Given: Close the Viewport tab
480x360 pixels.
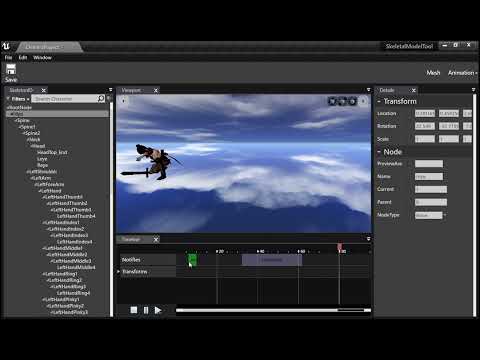Looking at the screenshot, I should coord(155,90).
